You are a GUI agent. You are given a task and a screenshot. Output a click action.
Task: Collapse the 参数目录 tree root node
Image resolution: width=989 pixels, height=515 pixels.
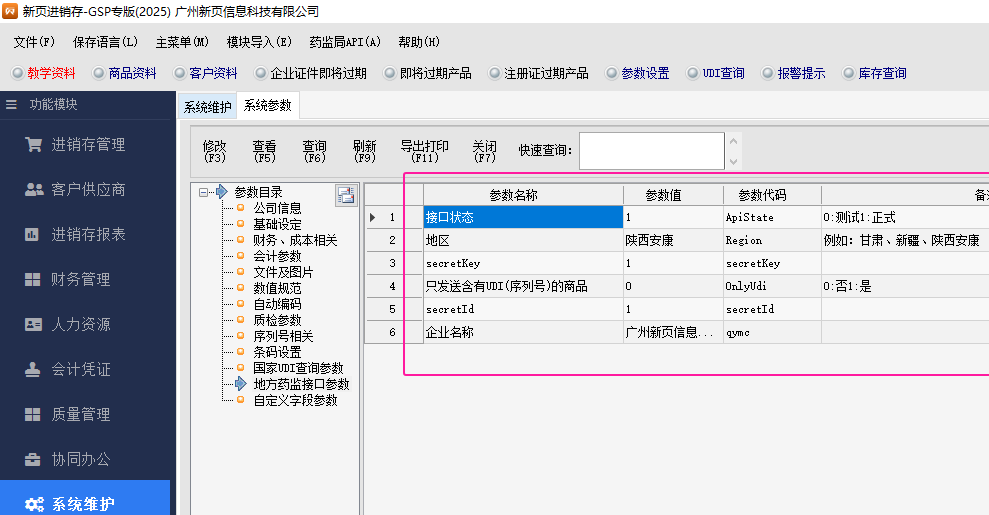click(x=203, y=192)
